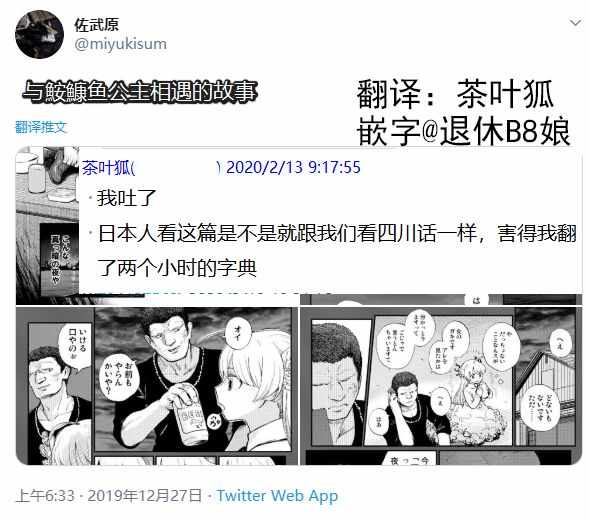
Task: Open the Twitter Web App source link
Action: 277,496
